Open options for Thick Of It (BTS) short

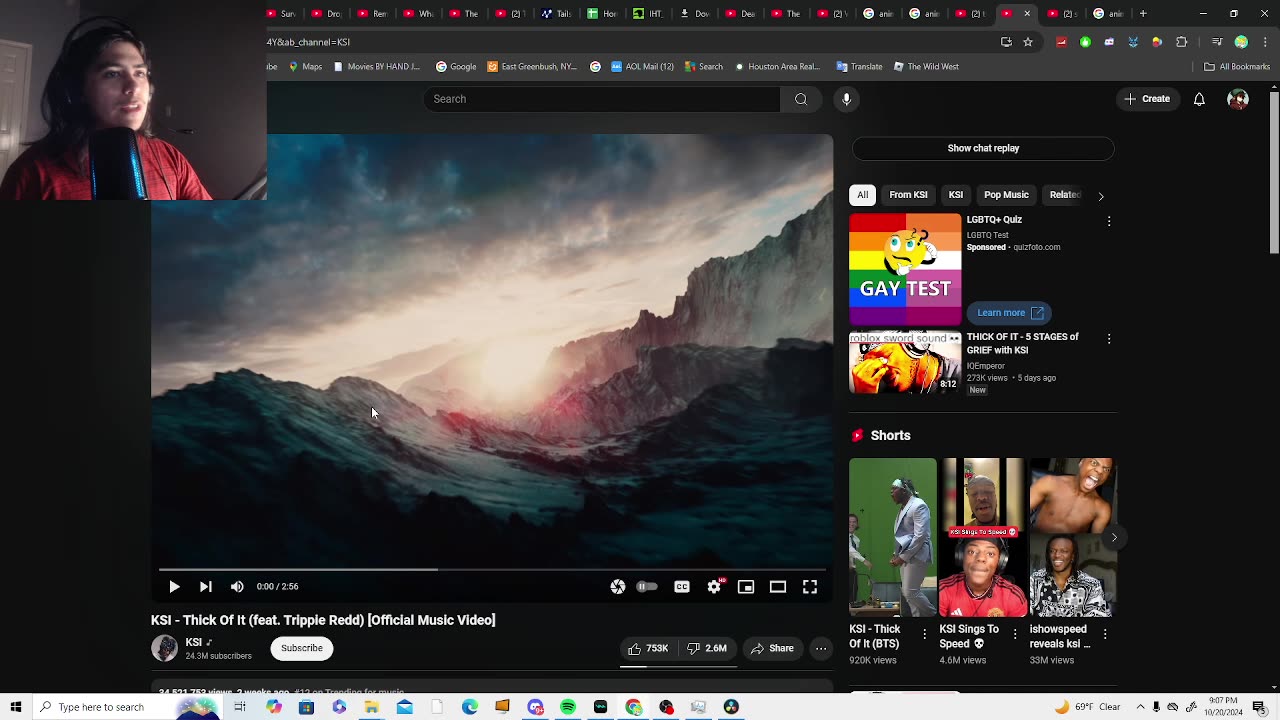point(924,634)
